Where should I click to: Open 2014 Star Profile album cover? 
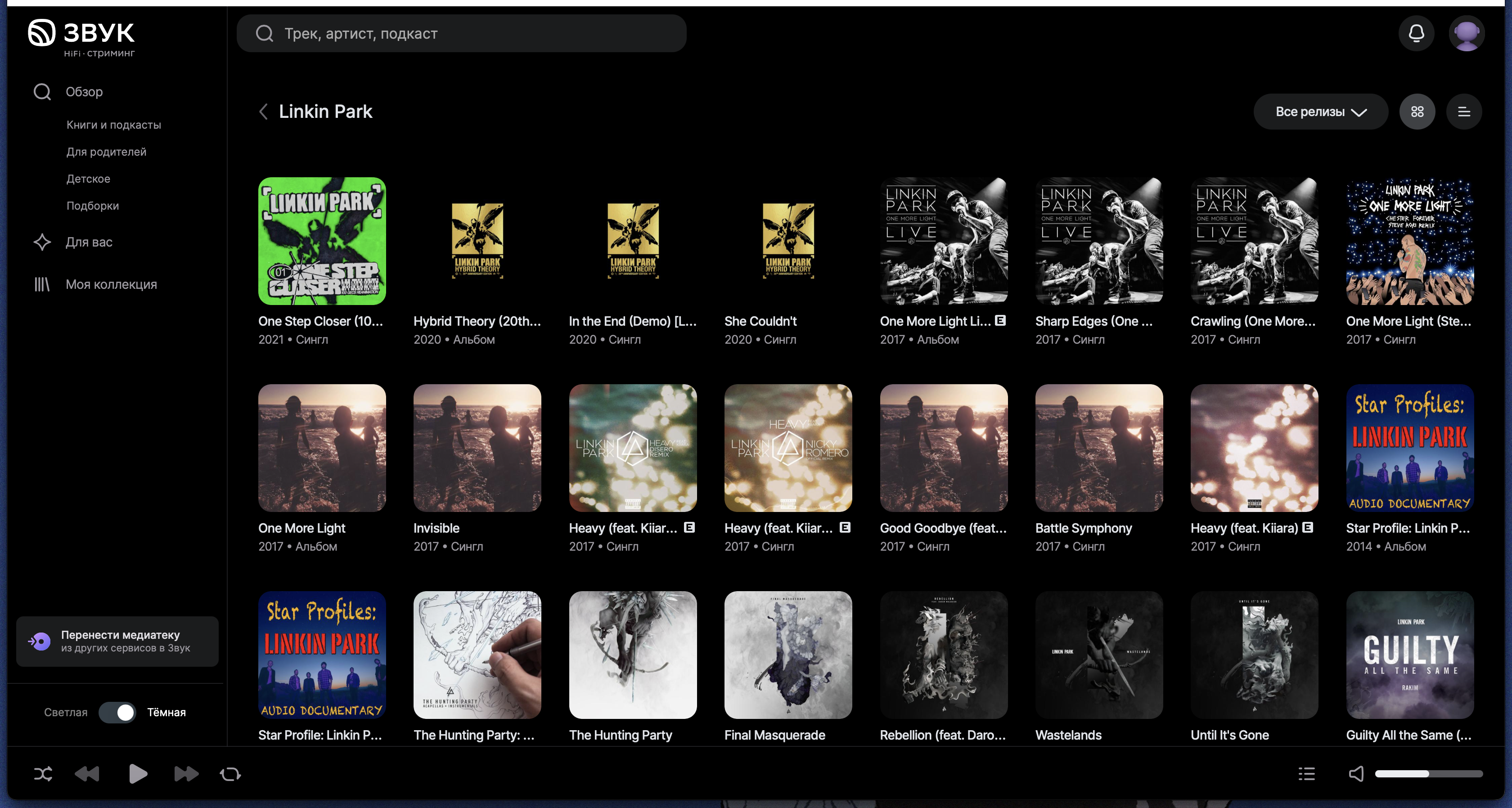pos(1410,448)
